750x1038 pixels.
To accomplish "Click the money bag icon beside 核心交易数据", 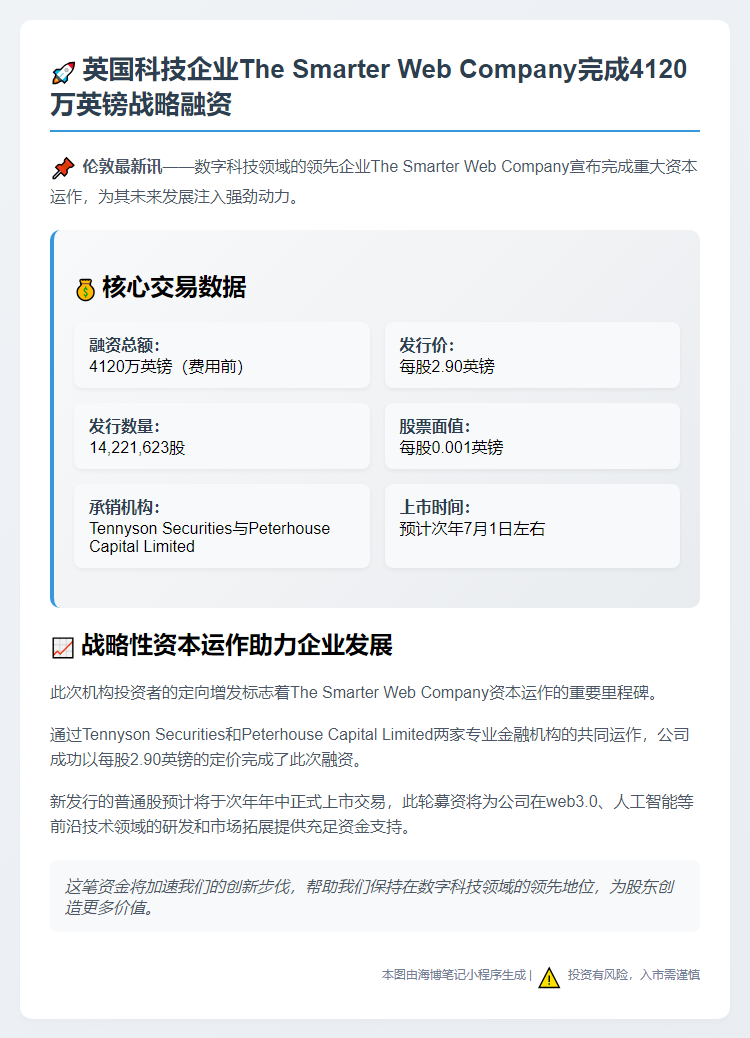I will (x=85, y=289).
